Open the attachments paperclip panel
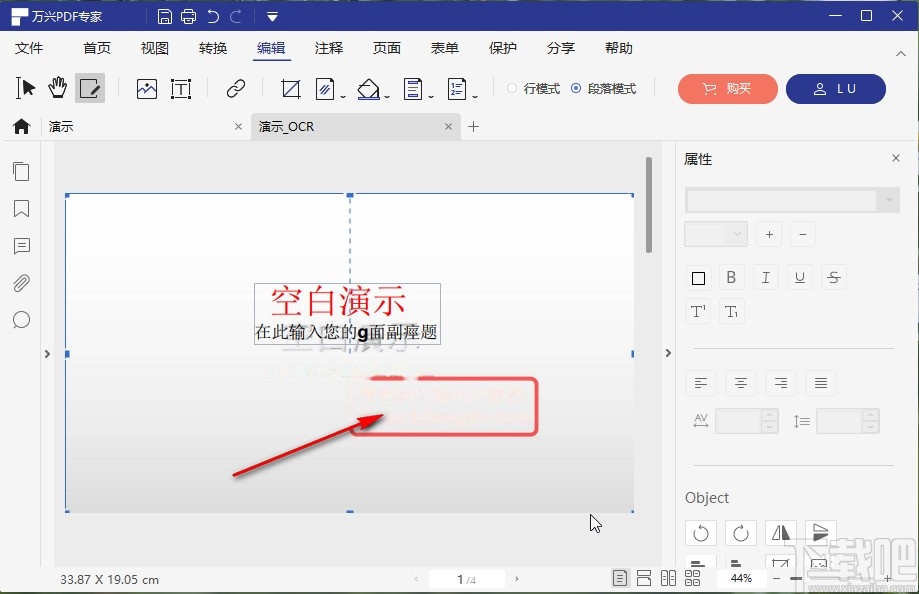Viewport: 919px width, 594px height. point(21,283)
